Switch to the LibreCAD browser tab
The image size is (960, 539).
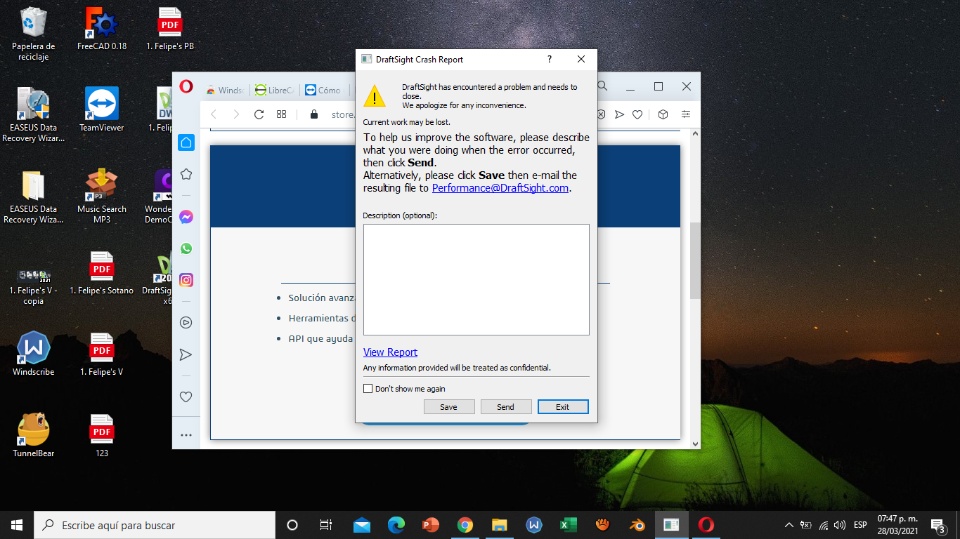pyautogui.click(x=274, y=90)
